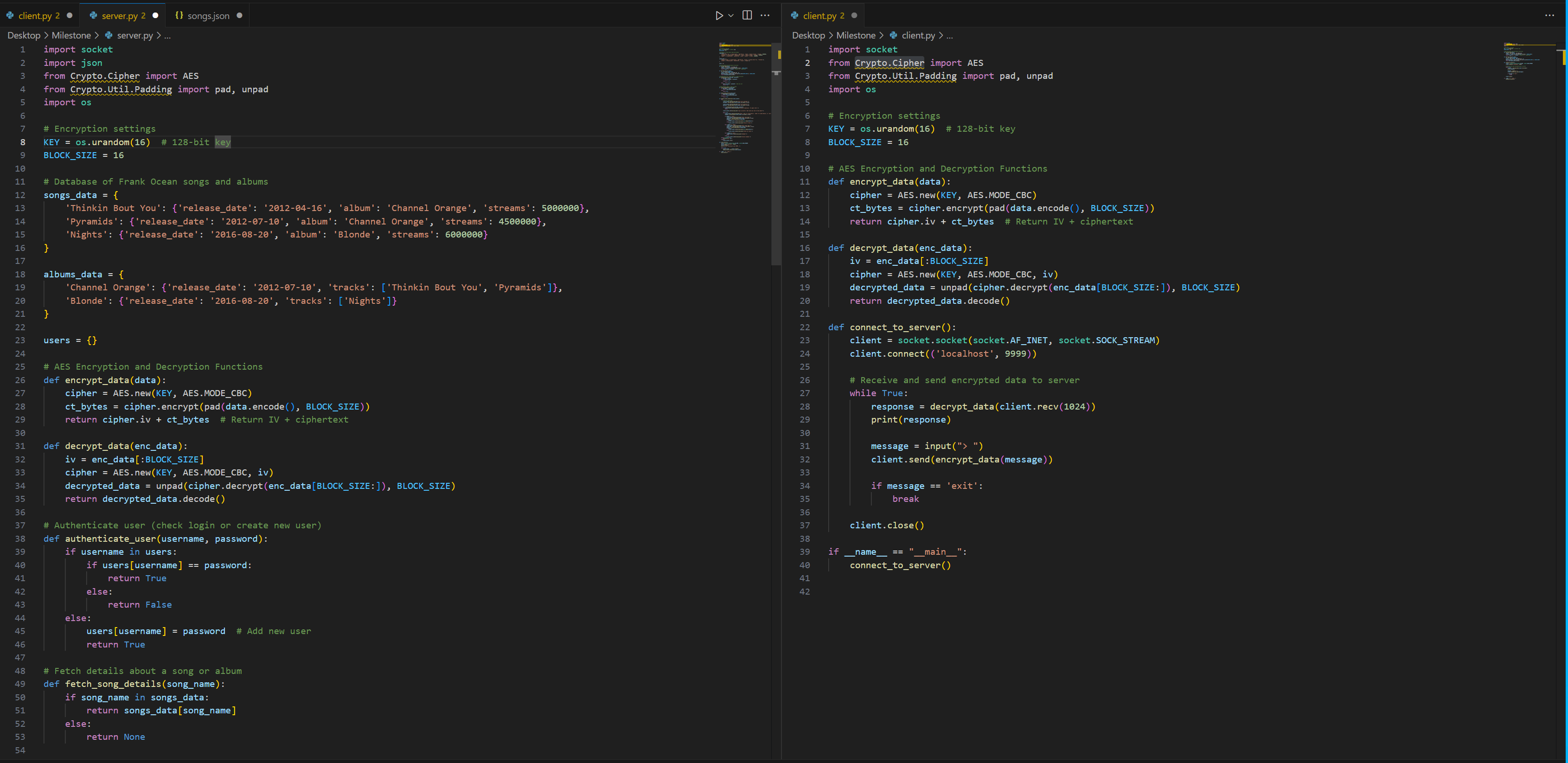Open the Split Editor icon

tap(747, 15)
